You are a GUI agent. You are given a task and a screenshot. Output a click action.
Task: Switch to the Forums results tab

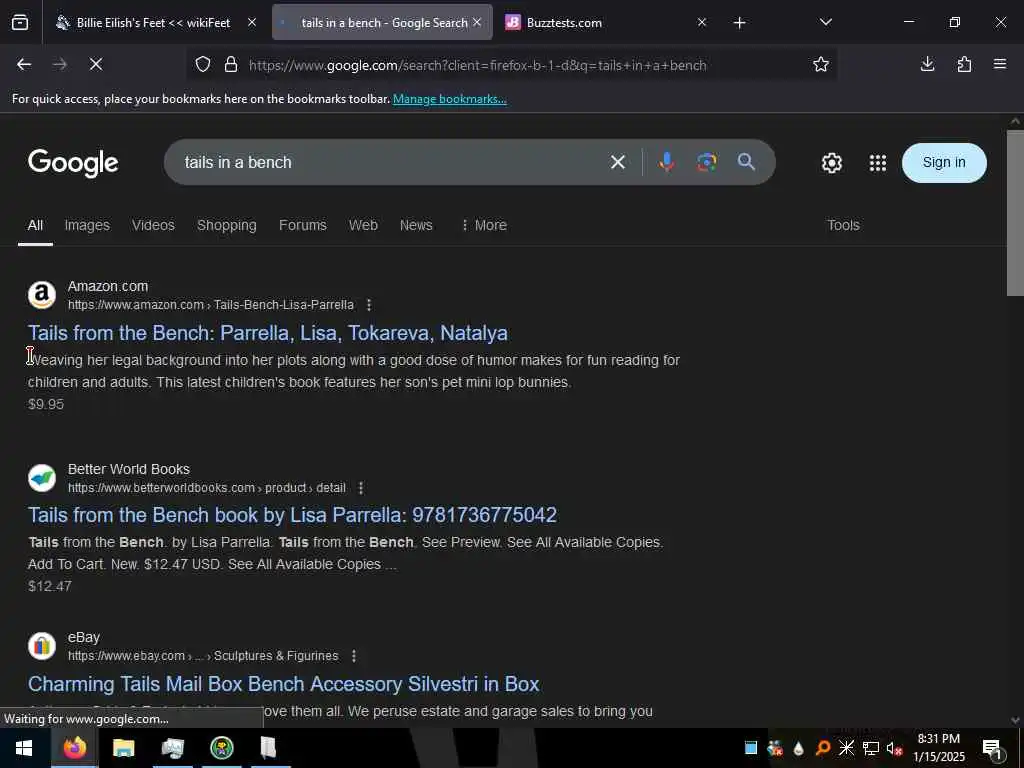point(302,225)
